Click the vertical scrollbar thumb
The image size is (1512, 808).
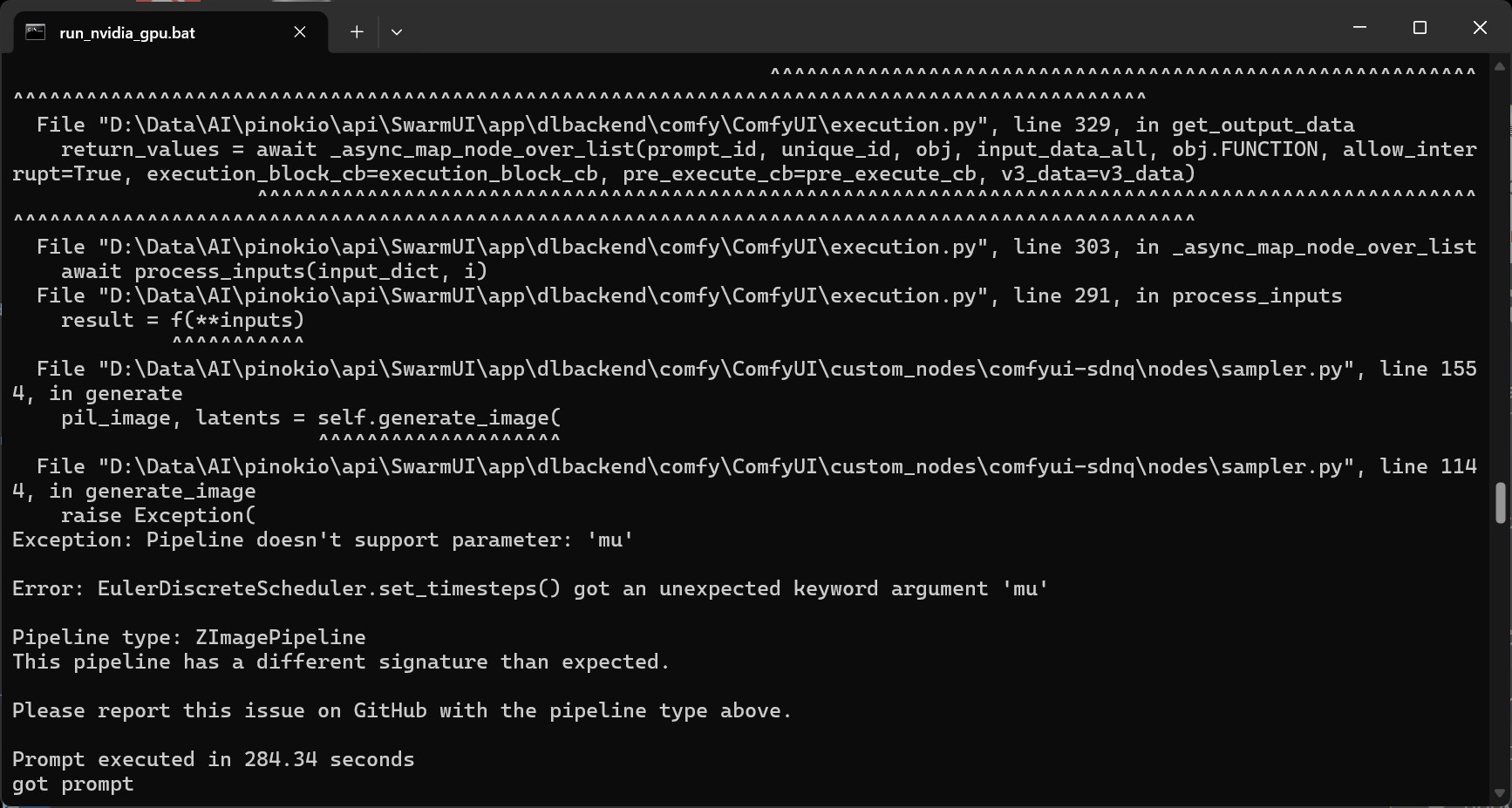tap(1500, 503)
